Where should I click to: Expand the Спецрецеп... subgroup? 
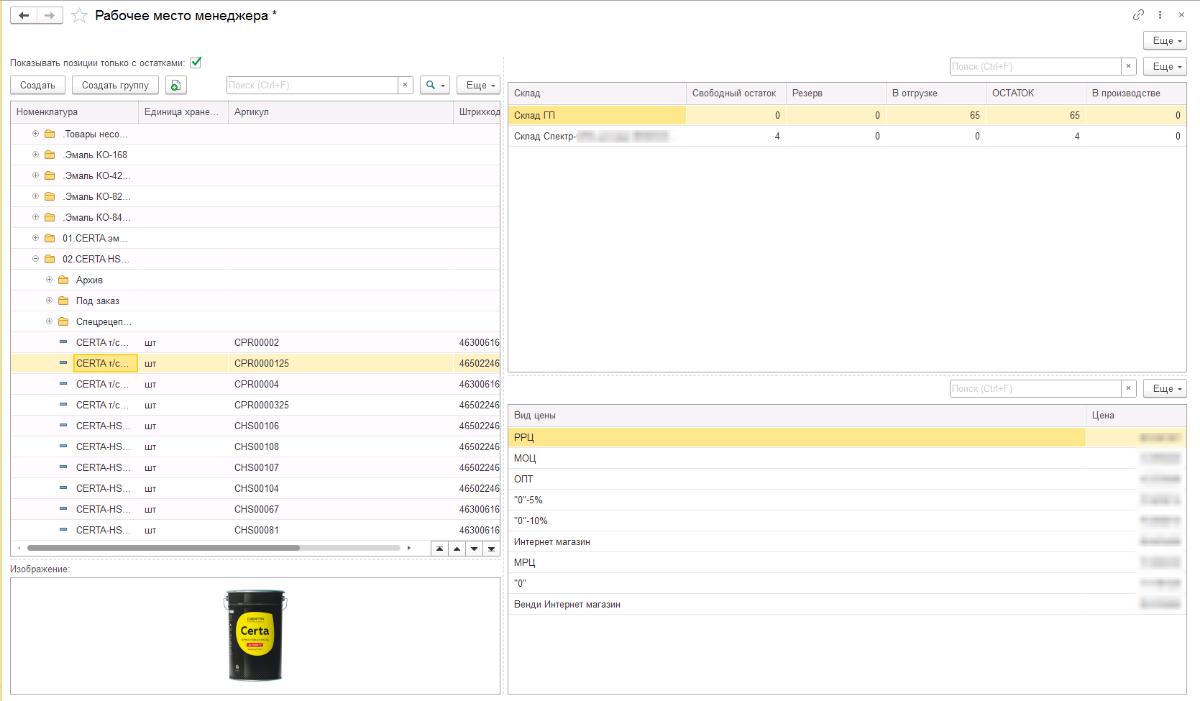49,322
